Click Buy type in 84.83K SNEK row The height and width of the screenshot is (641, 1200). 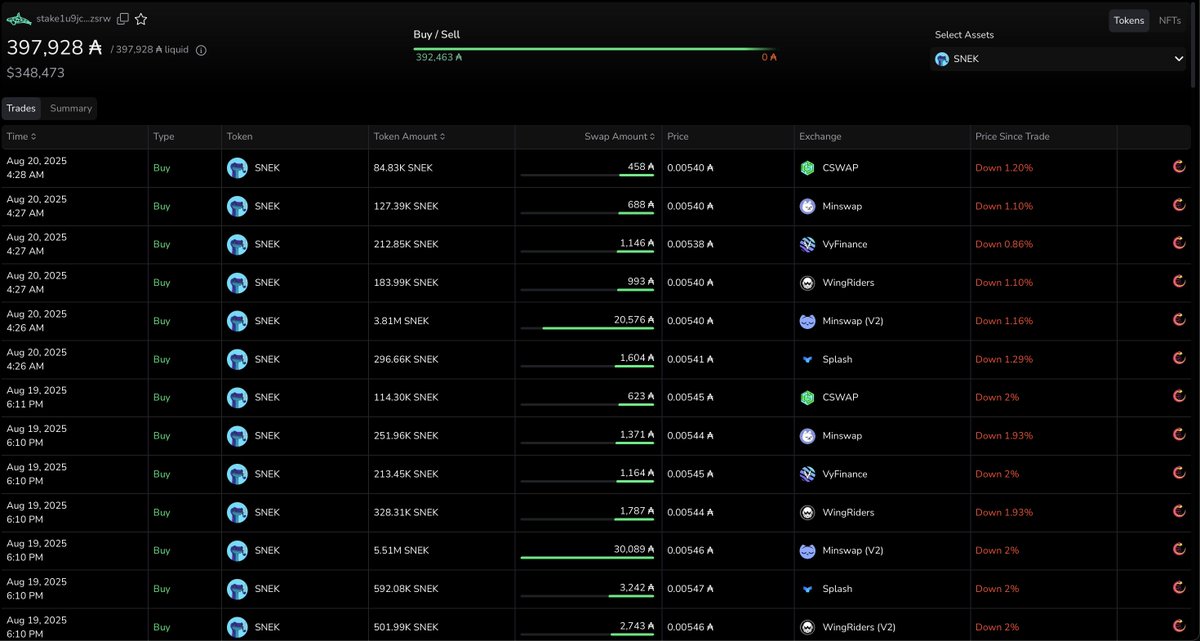[x=162, y=168]
